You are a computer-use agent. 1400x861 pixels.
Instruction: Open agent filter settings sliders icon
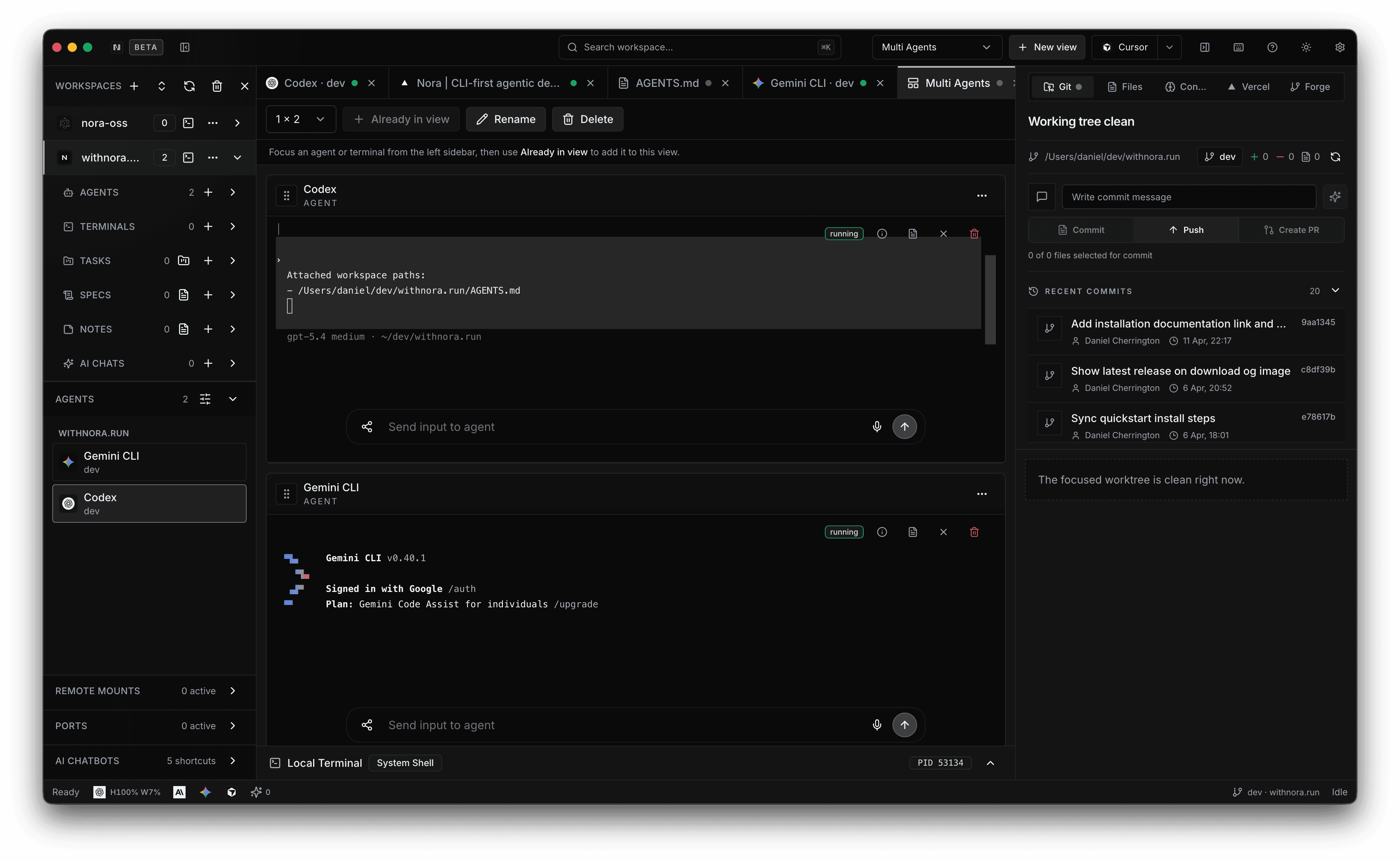pyautogui.click(x=206, y=399)
